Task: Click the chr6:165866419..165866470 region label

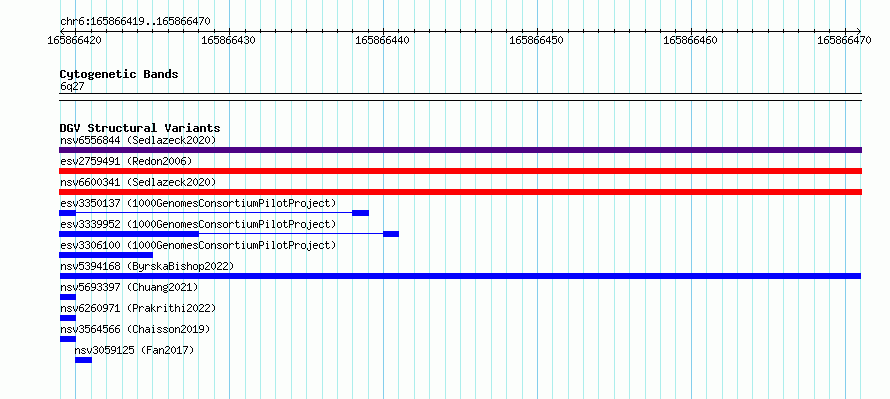Action: click(135, 22)
